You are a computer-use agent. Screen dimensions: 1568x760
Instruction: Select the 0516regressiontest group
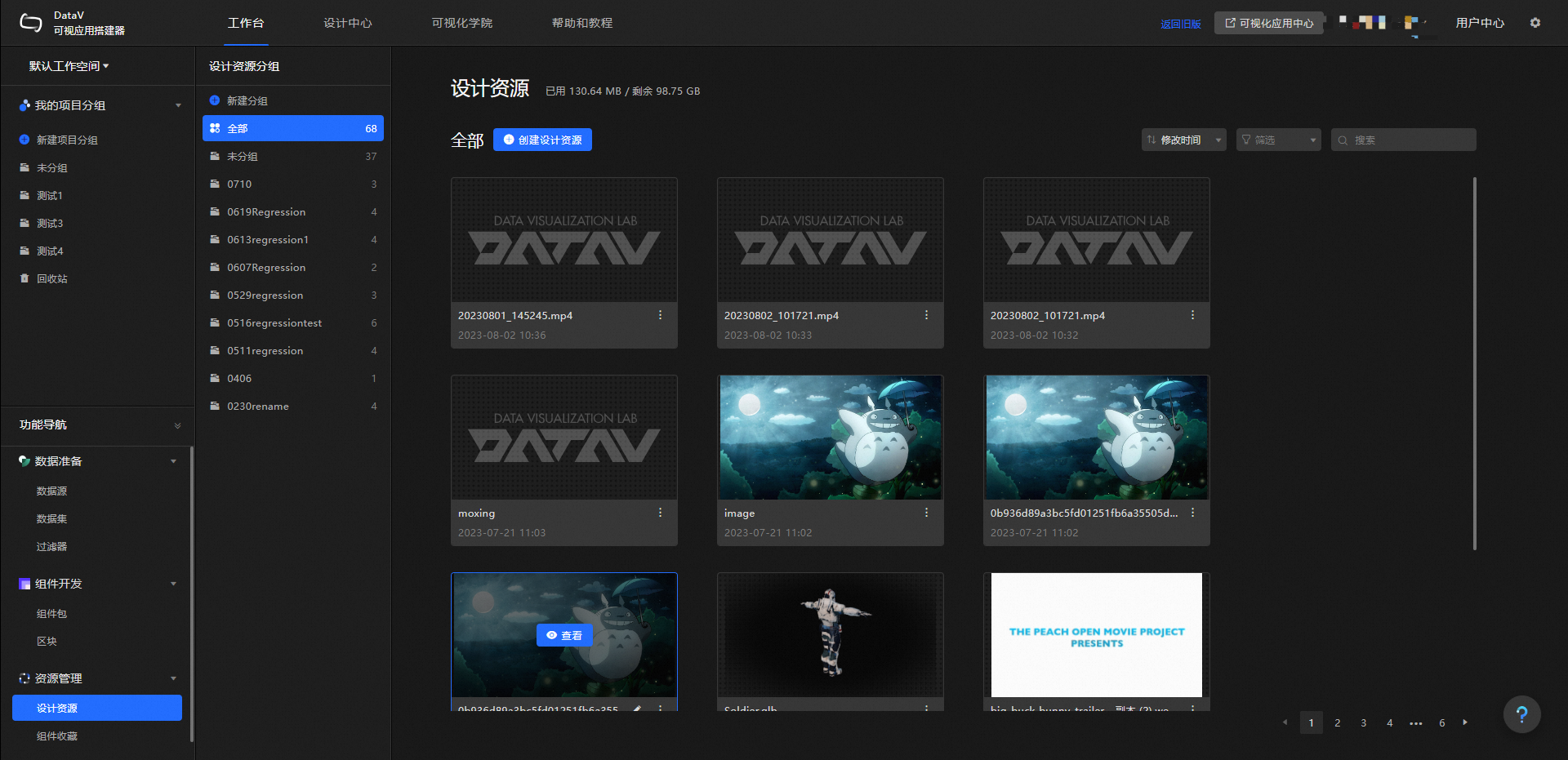click(293, 322)
